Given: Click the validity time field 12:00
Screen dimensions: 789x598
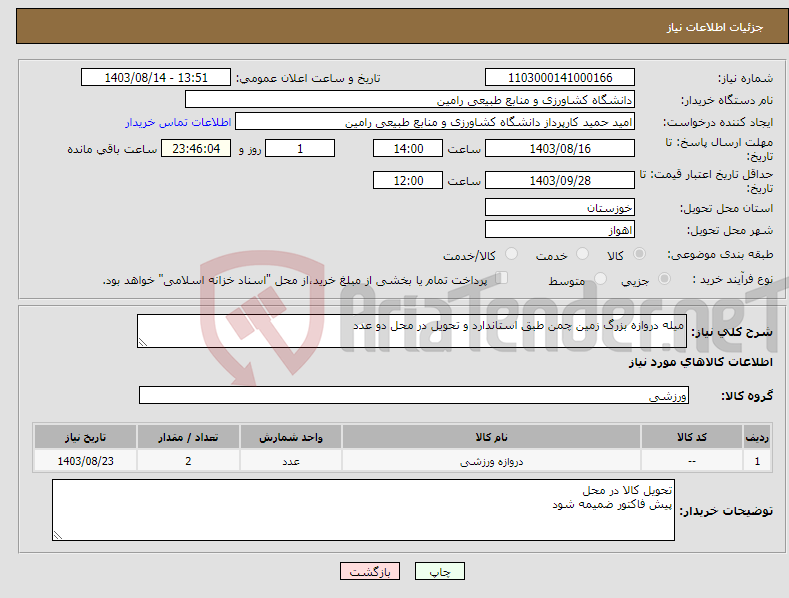Looking at the screenshot, I should 408,180.
